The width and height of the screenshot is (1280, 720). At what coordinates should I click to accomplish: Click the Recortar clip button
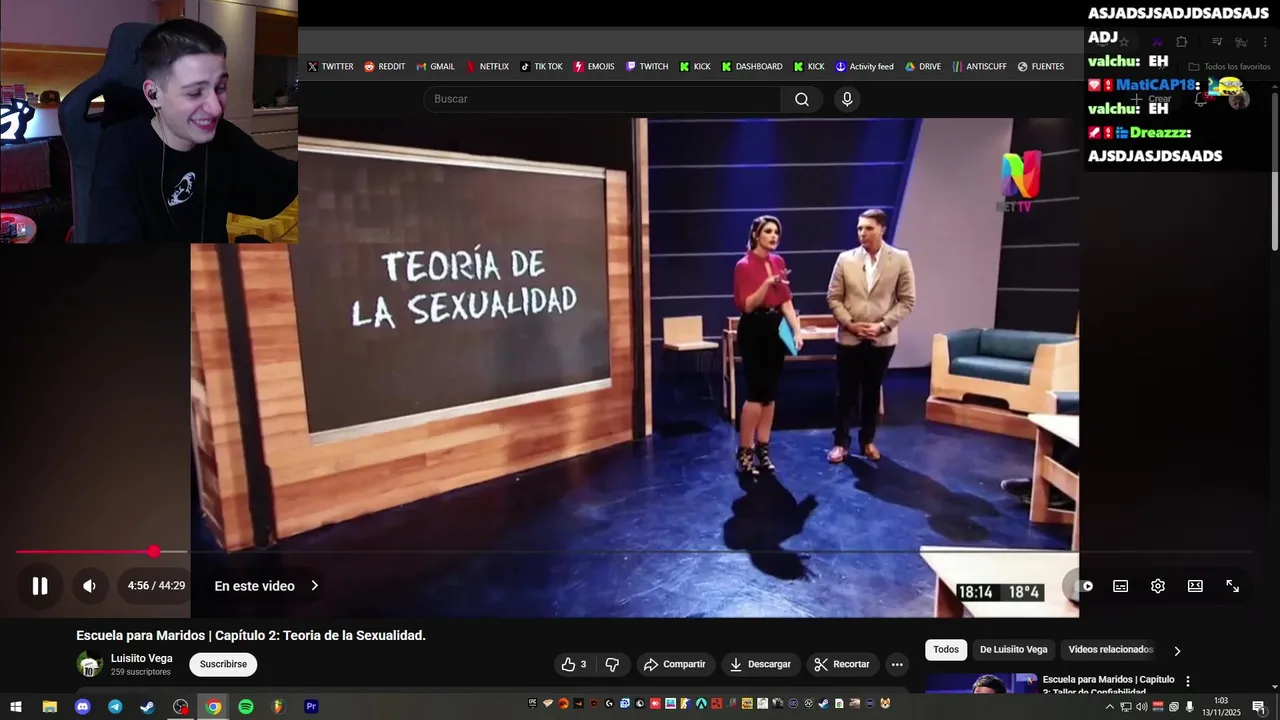click(842, 664)
